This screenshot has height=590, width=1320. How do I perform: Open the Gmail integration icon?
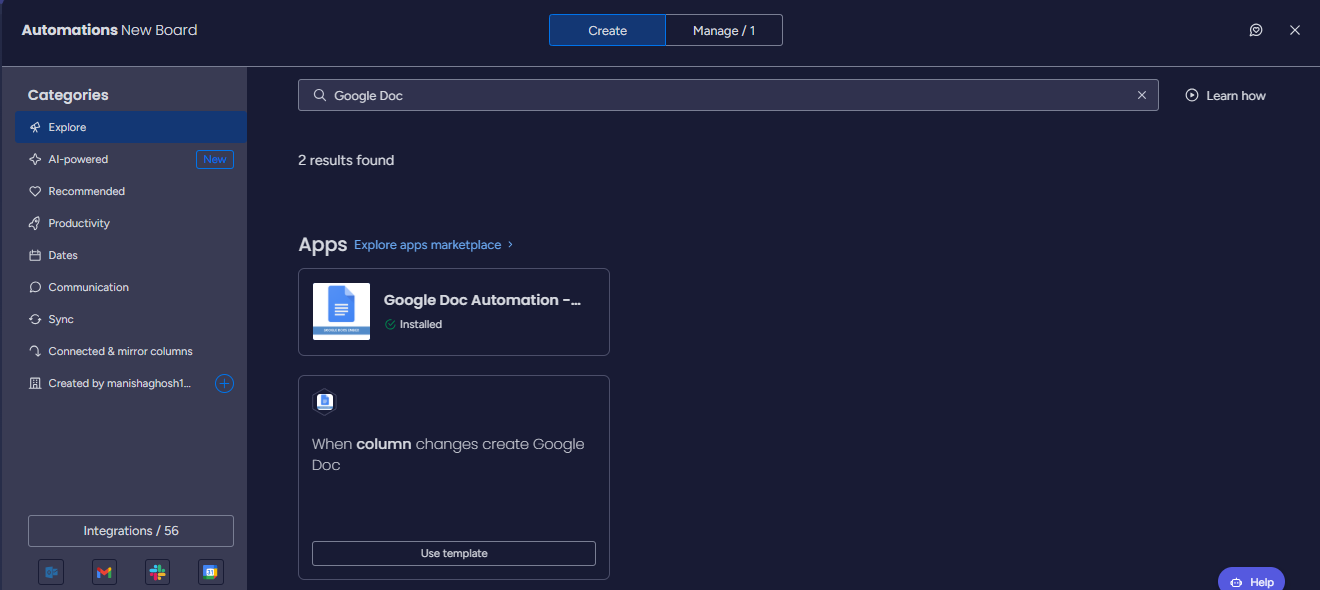point(104,572)
